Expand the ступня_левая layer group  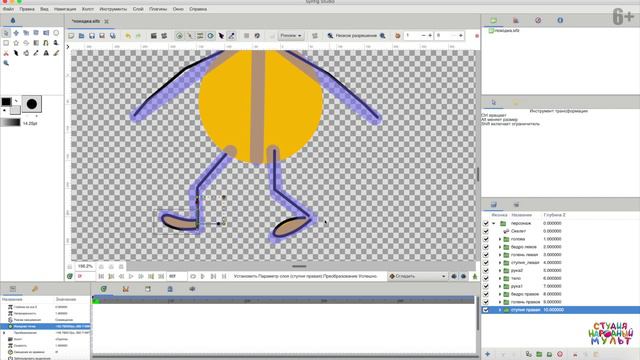[x=500, y=262]
